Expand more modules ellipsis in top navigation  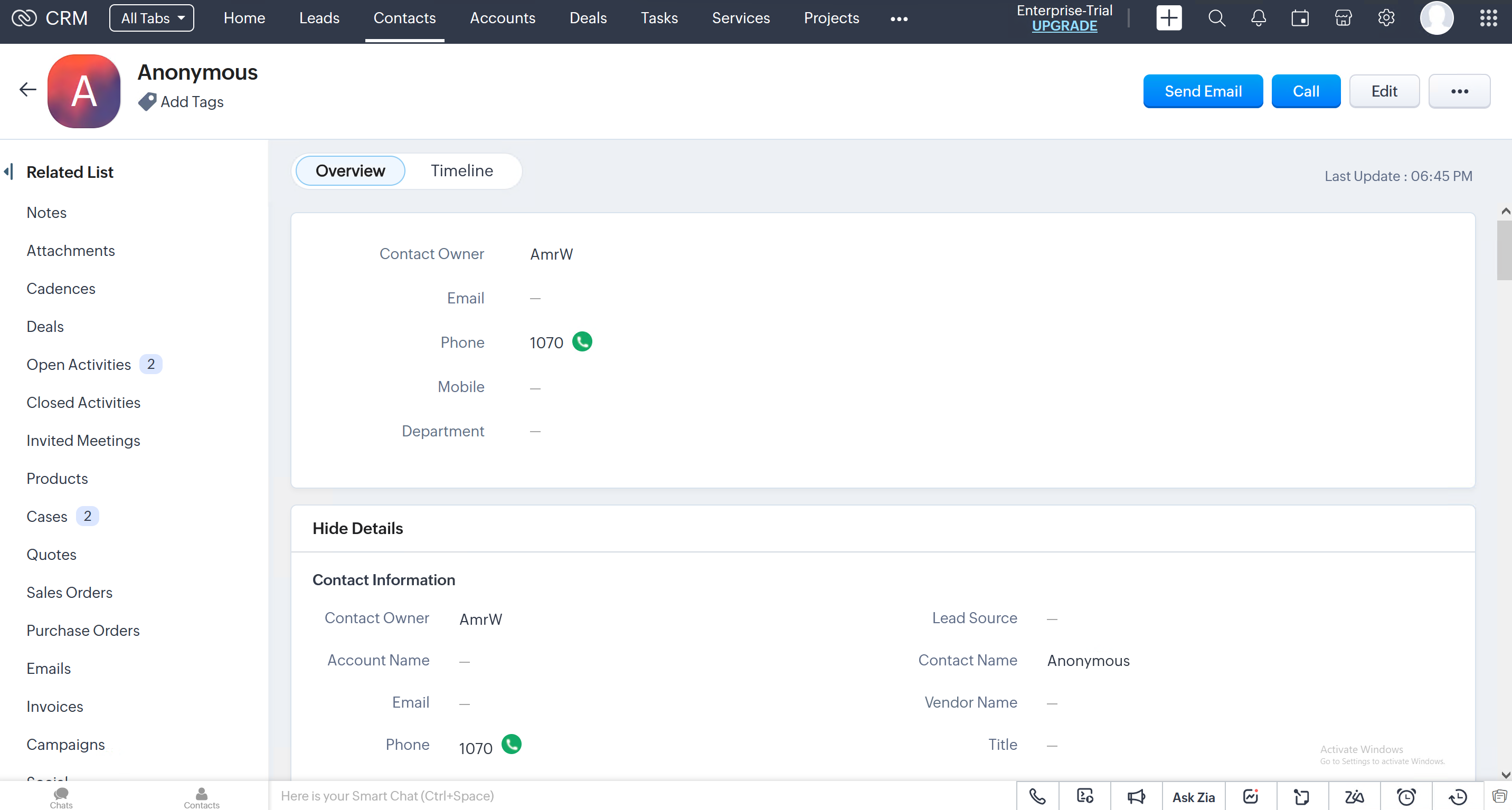pos(899,19)
